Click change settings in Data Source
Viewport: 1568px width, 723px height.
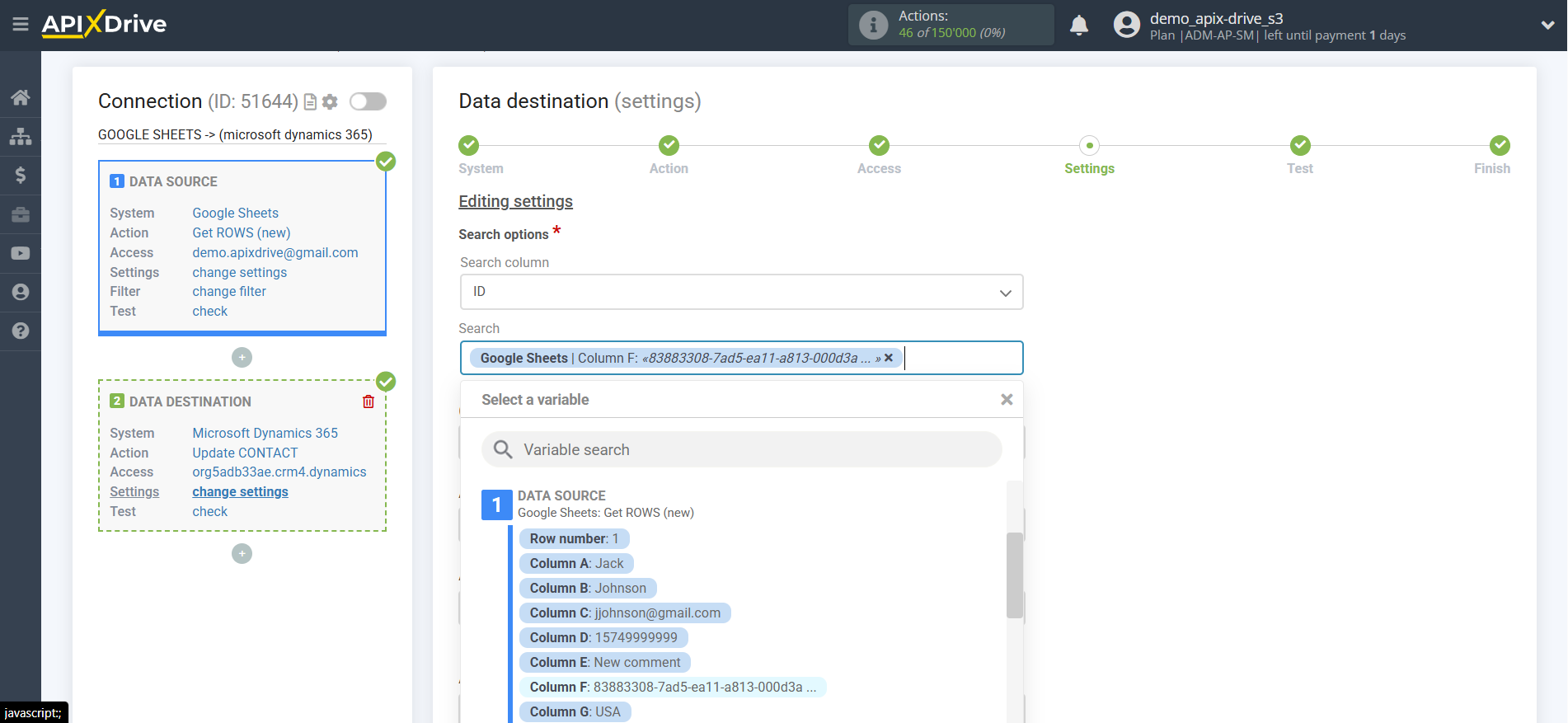tap(240, 272)
